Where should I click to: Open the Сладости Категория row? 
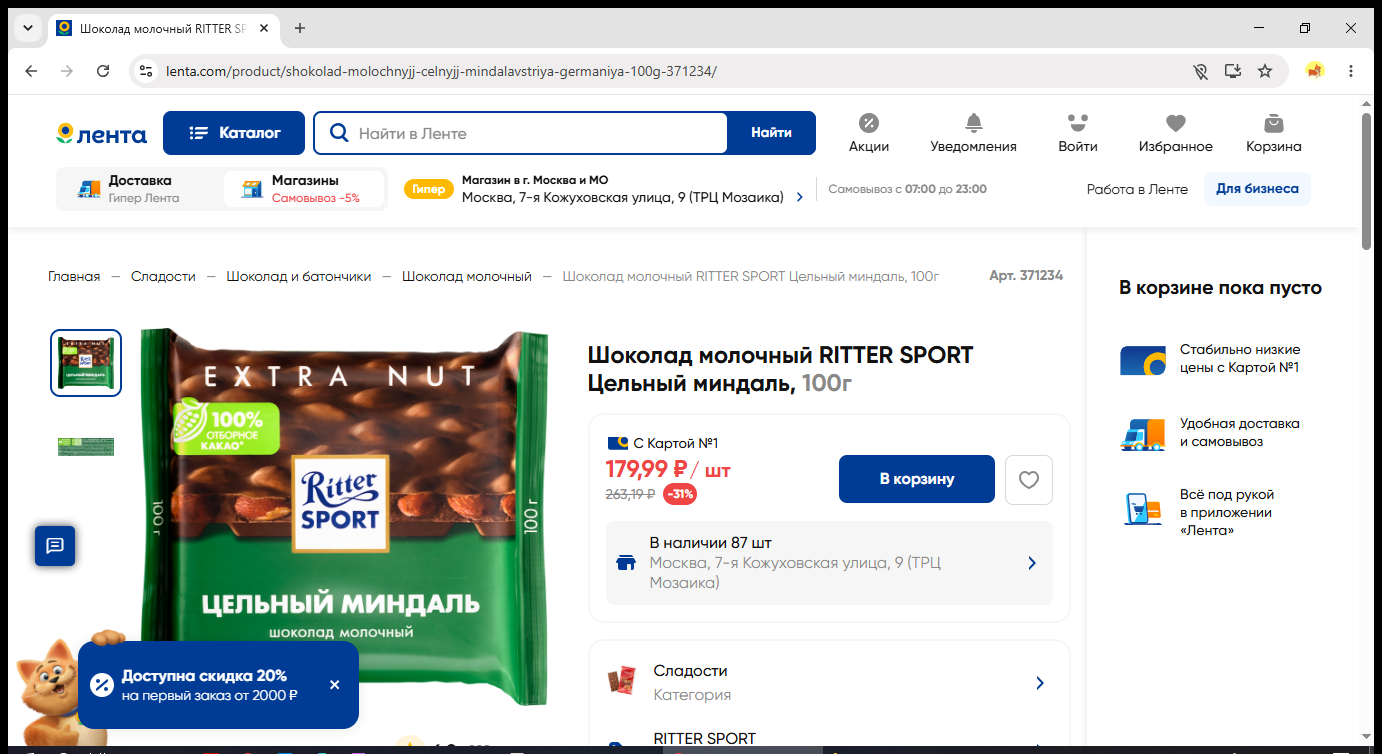tap(829, 683)
